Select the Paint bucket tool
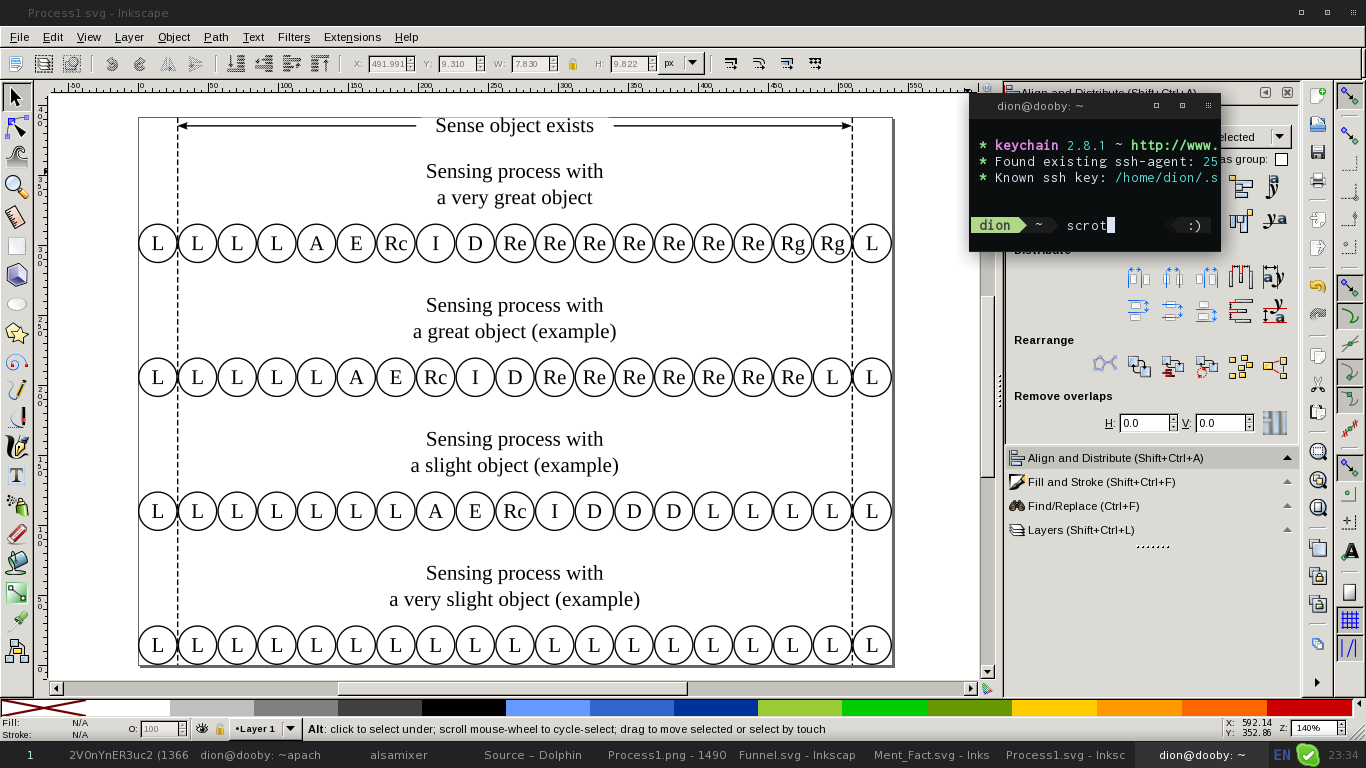 [x=16, y=563]
